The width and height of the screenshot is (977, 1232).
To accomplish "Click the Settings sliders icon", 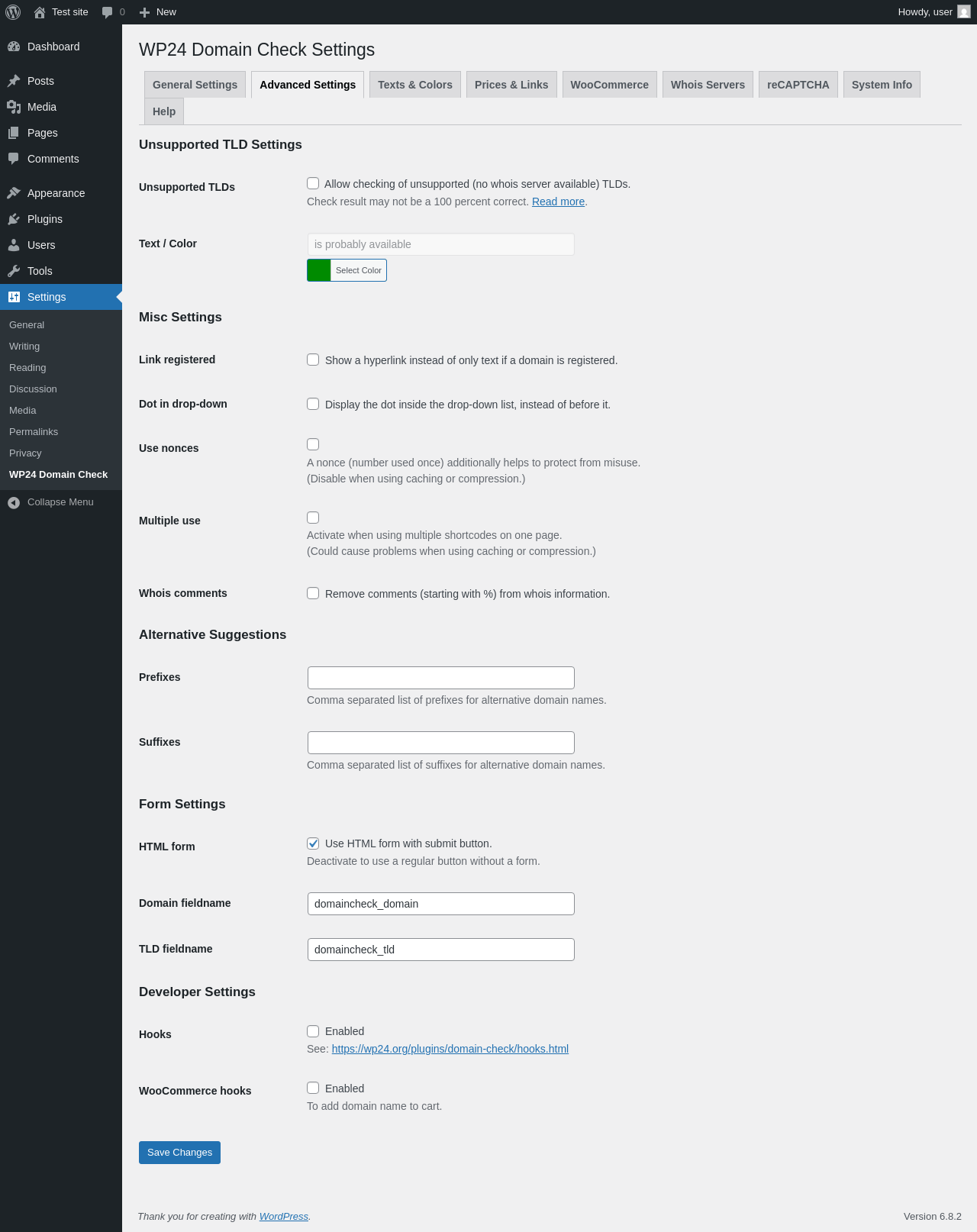I will (14, 297).
